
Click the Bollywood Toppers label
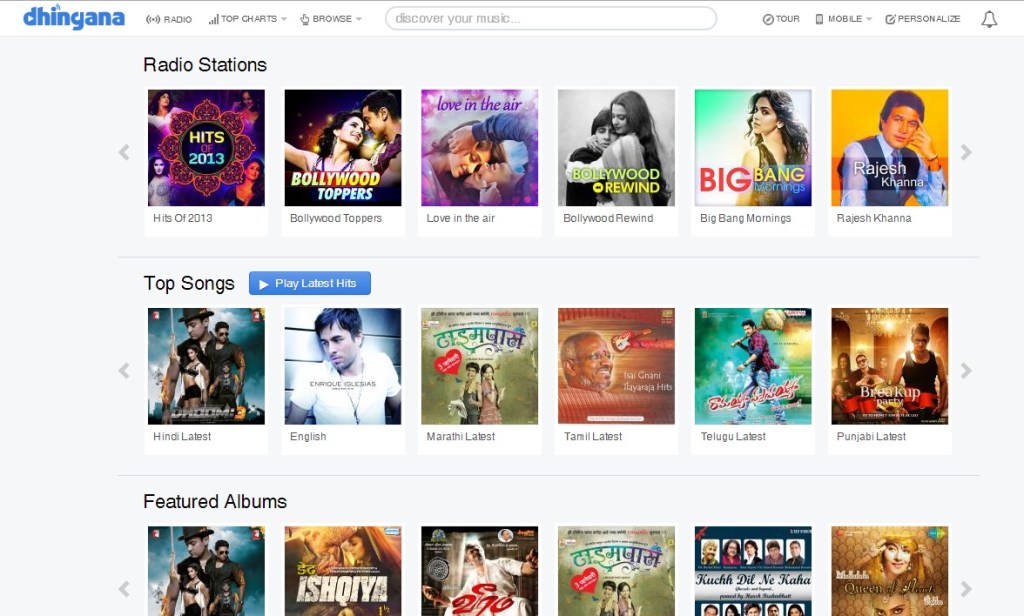pyautogui.click(x=336, y=218)
